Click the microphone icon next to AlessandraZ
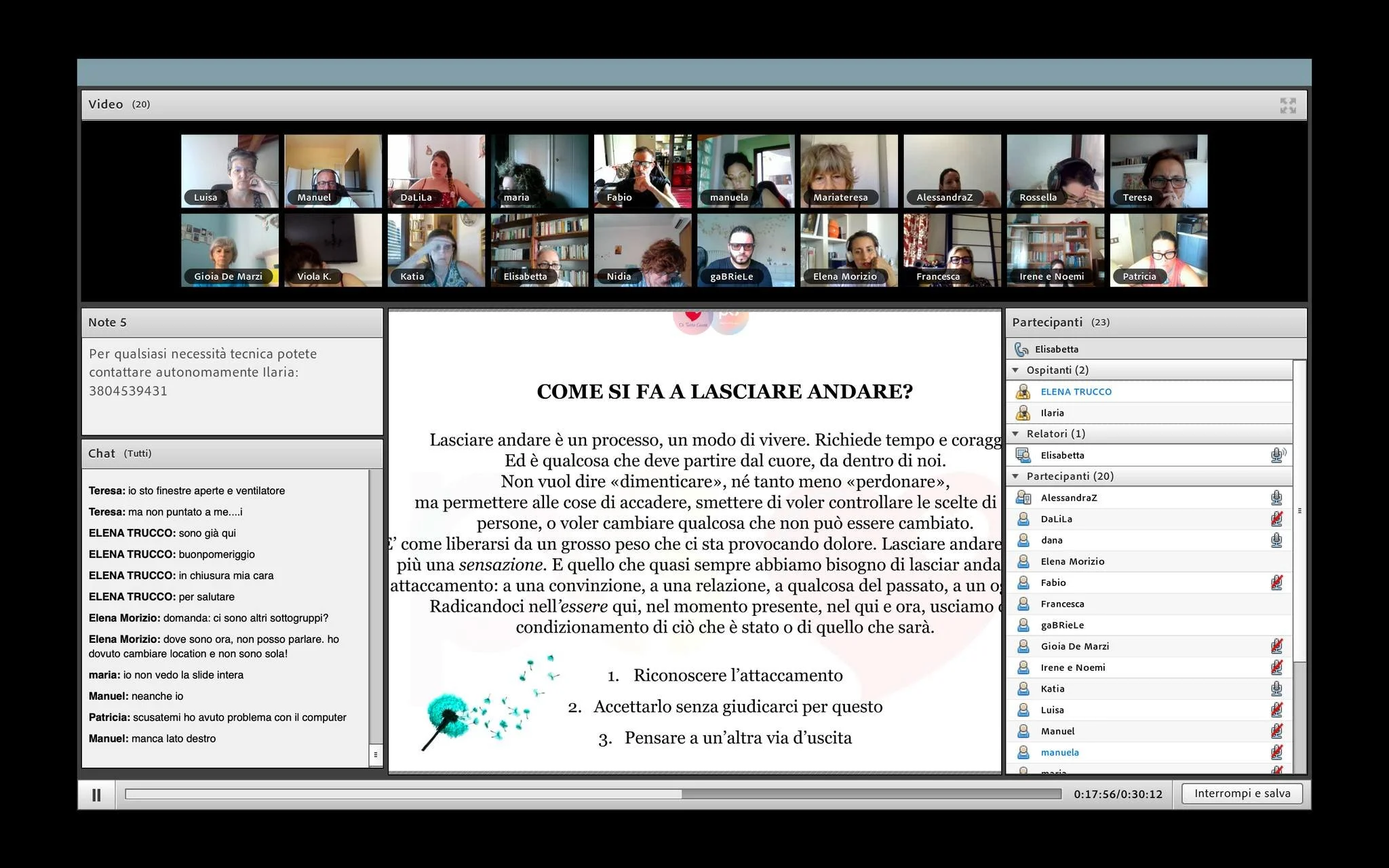Viewport: 1389px width, 868px height. [x=1276, y=498]
